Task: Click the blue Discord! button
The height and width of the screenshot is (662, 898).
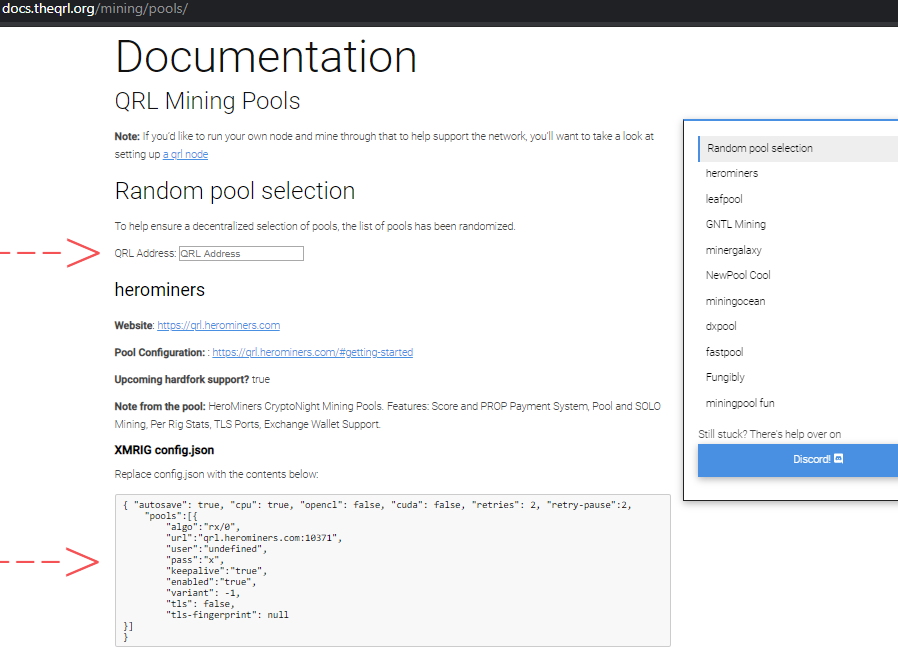Action: (798, 460)
